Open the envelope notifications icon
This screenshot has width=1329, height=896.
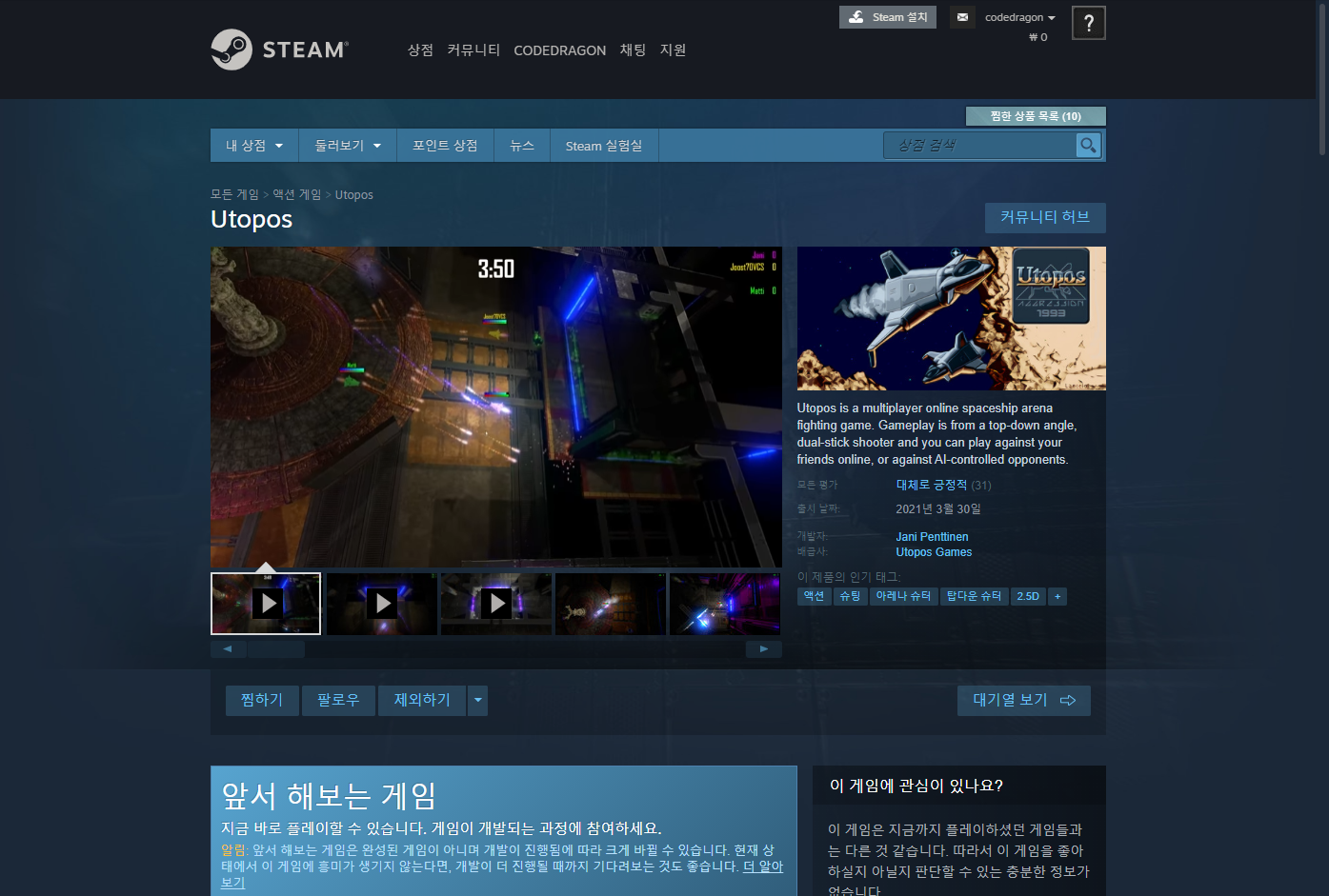tap(962, 17)
